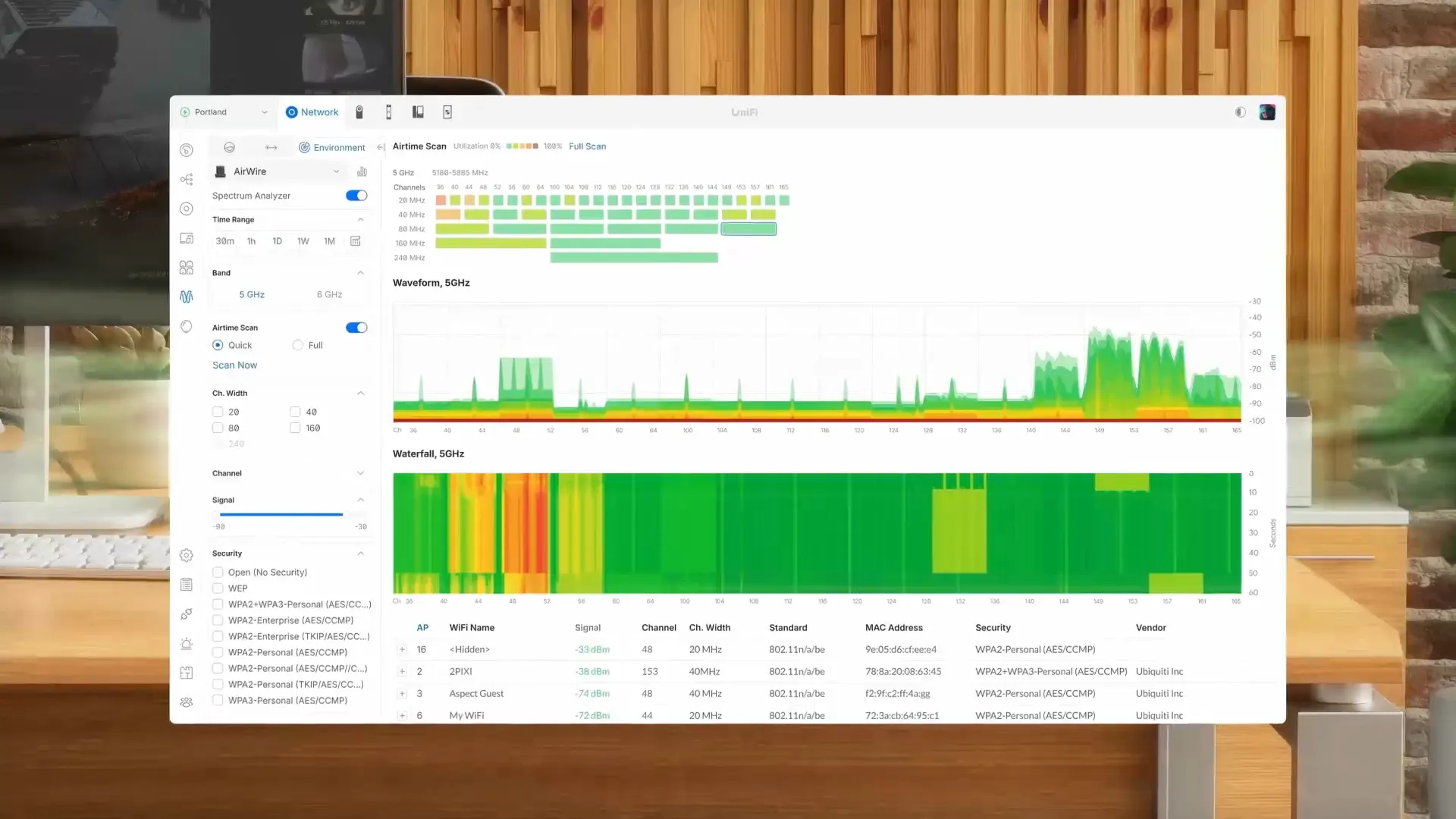Click the bar chart icon beside AirWire
The height and width of the screenshot is (819, 1456).
coord(362,171)
